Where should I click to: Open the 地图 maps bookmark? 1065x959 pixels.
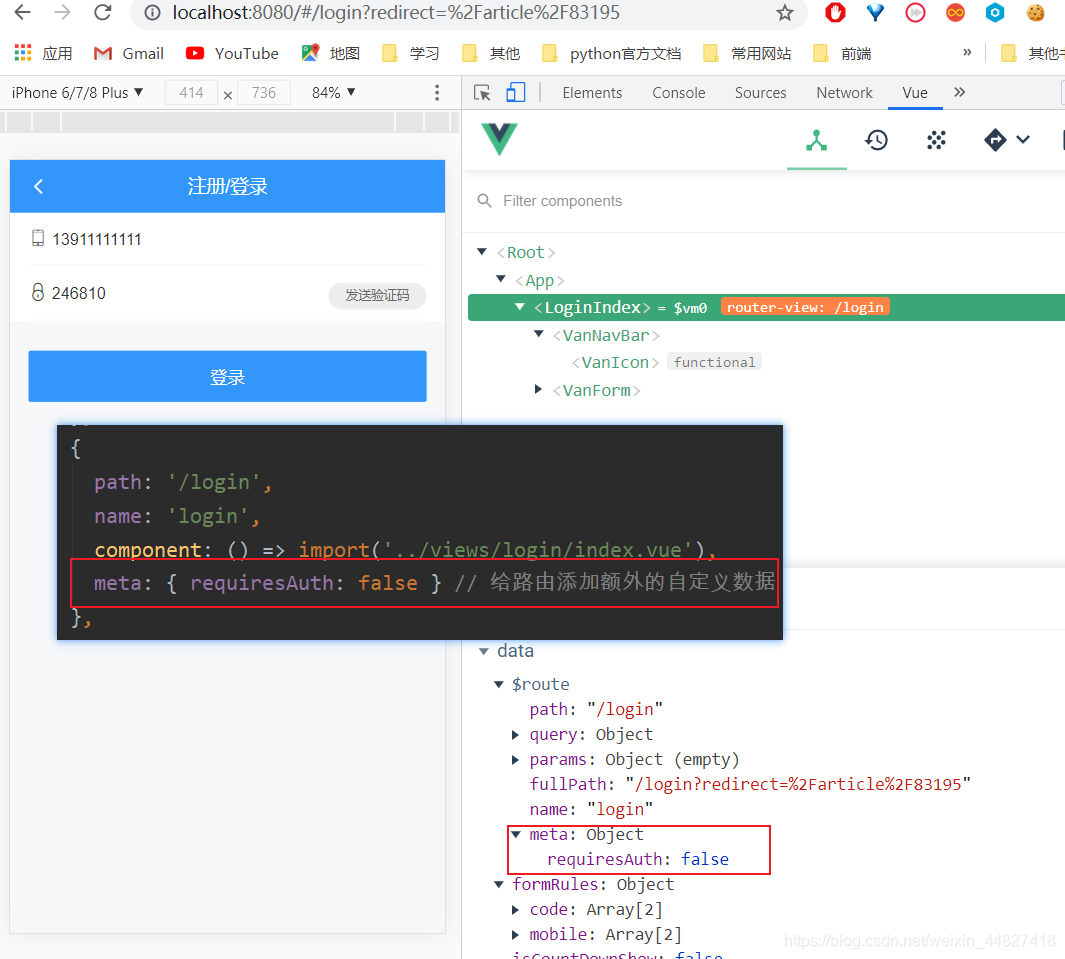[331, 54]
